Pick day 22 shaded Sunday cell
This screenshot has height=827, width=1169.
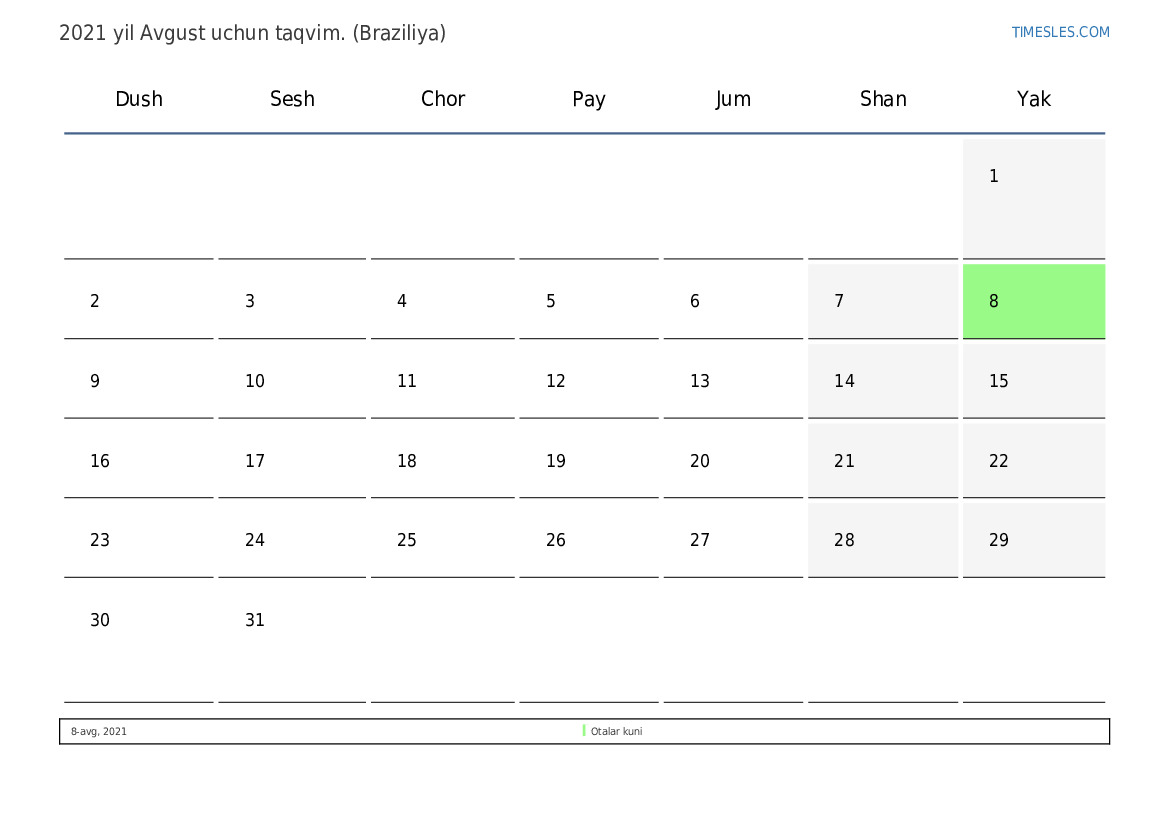pos(1033,461)
